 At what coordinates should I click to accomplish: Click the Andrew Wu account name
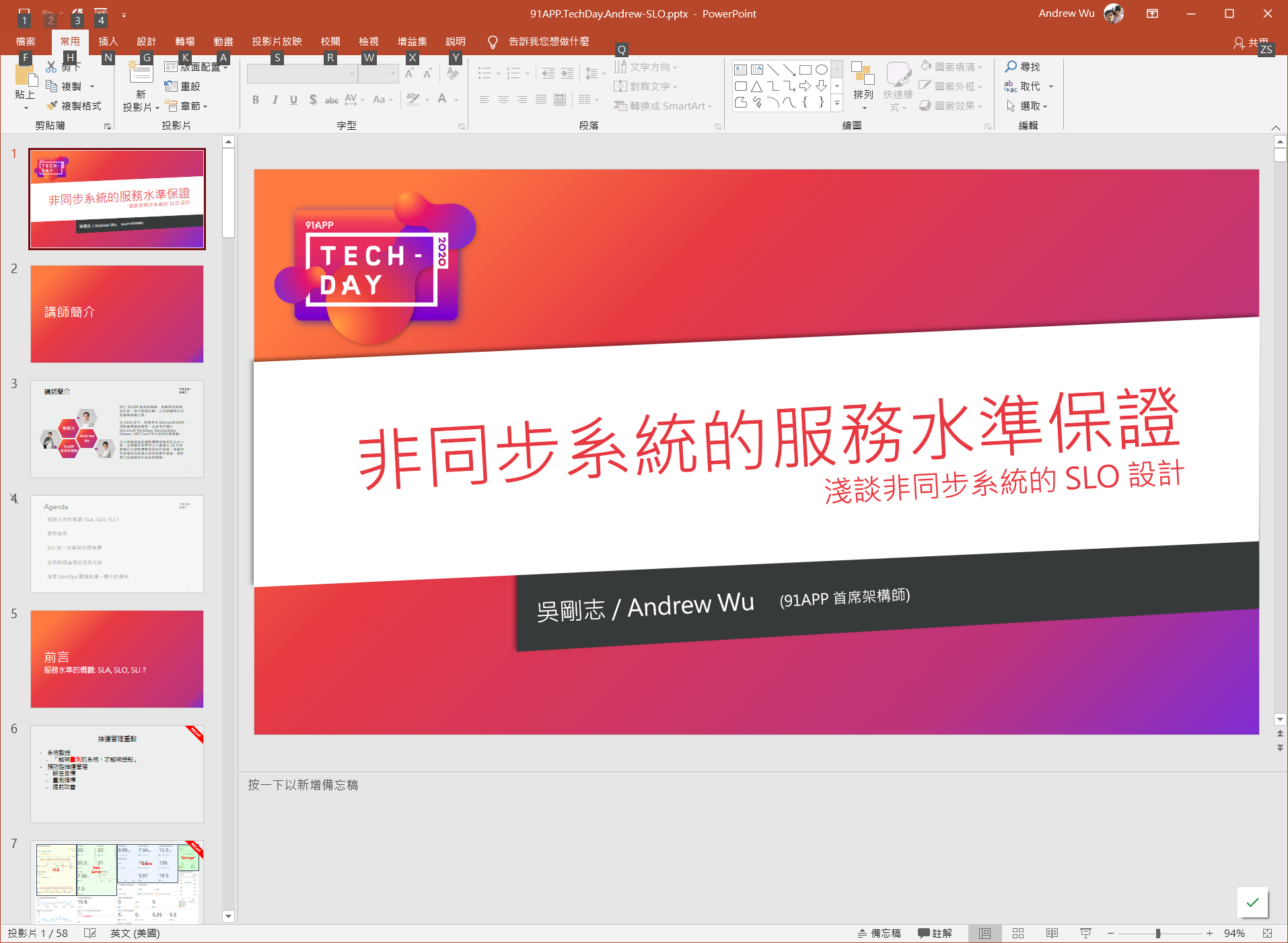point(1066,13)
